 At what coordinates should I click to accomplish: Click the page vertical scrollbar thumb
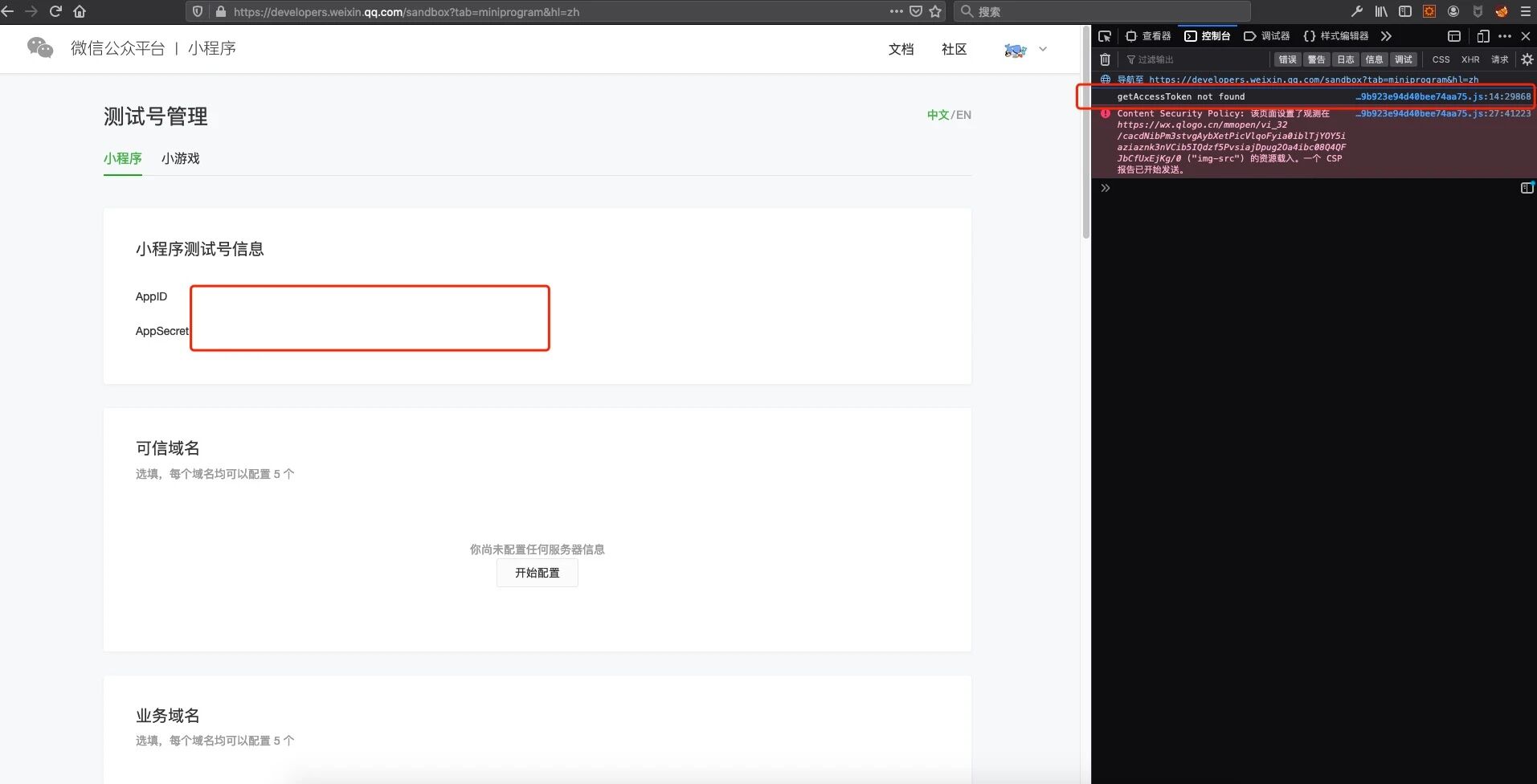(x=1085, y=133)
